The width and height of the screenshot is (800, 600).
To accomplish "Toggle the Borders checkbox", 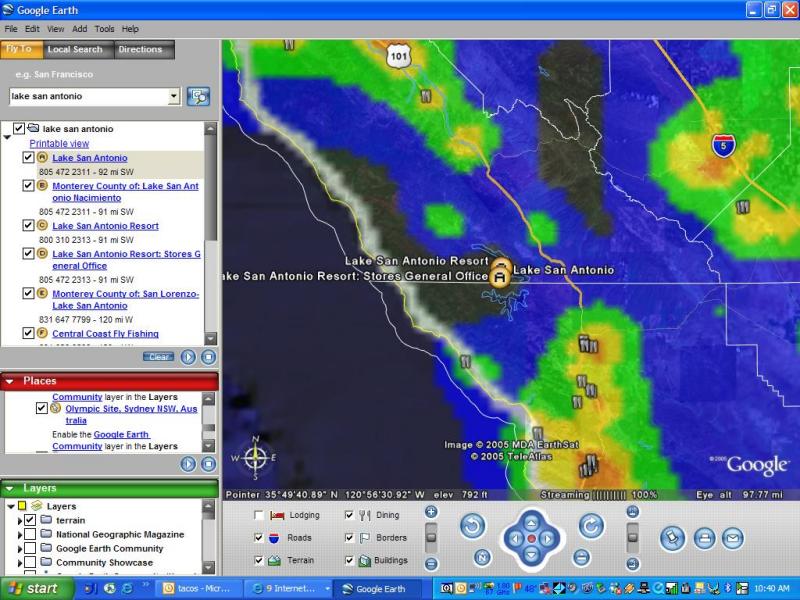I will (x=349, y=538).
